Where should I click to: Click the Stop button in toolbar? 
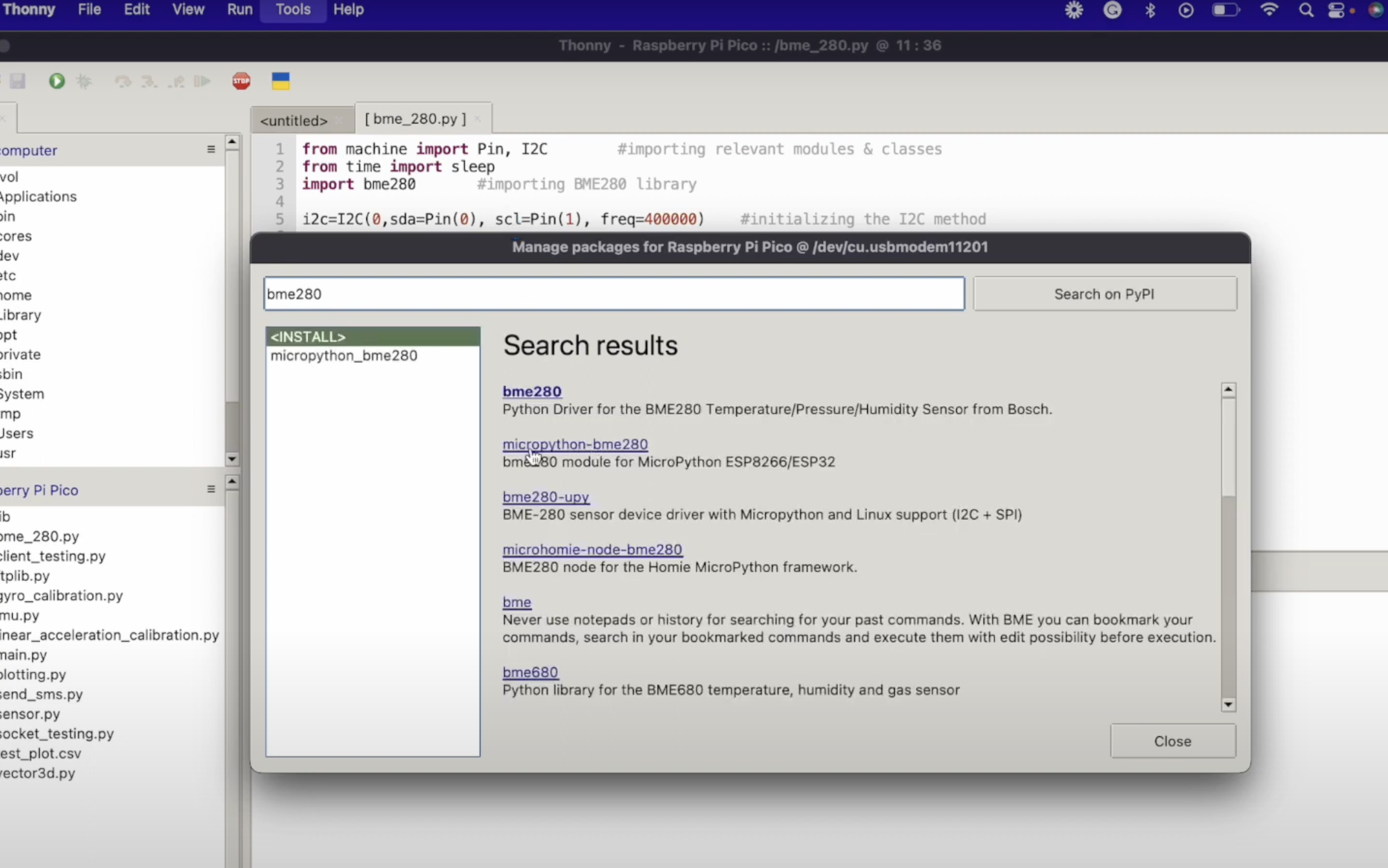(241, 81)
